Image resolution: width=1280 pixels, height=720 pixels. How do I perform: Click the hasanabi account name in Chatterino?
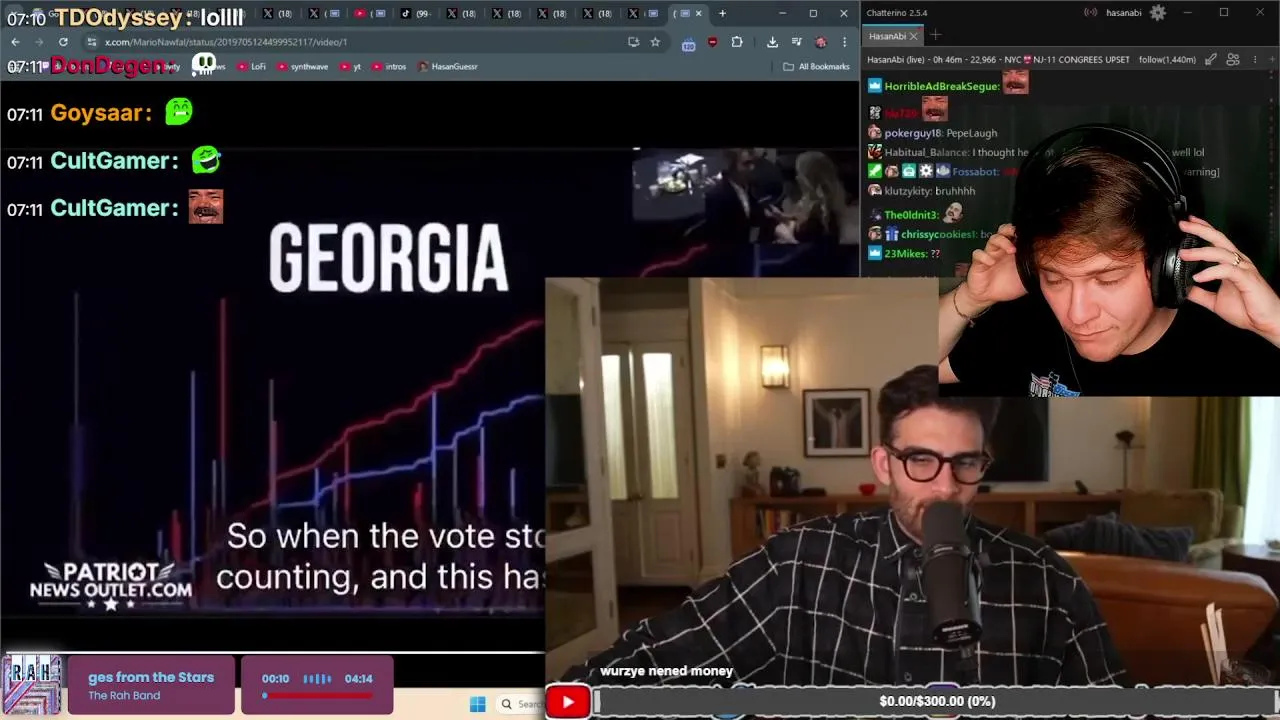tap(1124, 13)
